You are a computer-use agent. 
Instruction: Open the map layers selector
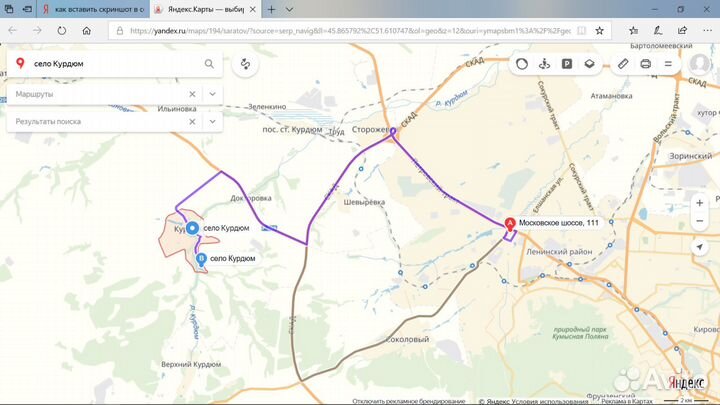590,64
